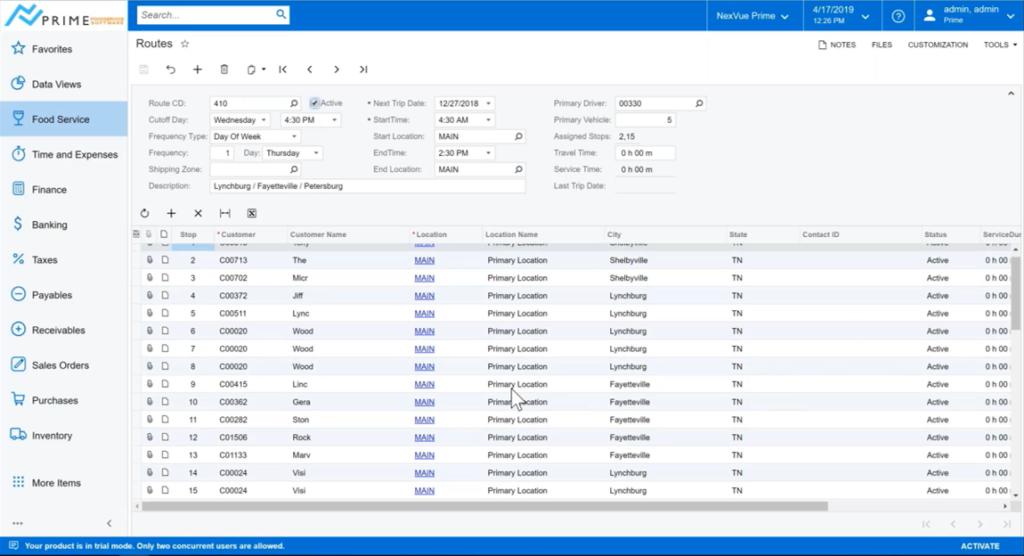Click the Search box at top

(x=206, y=14)
